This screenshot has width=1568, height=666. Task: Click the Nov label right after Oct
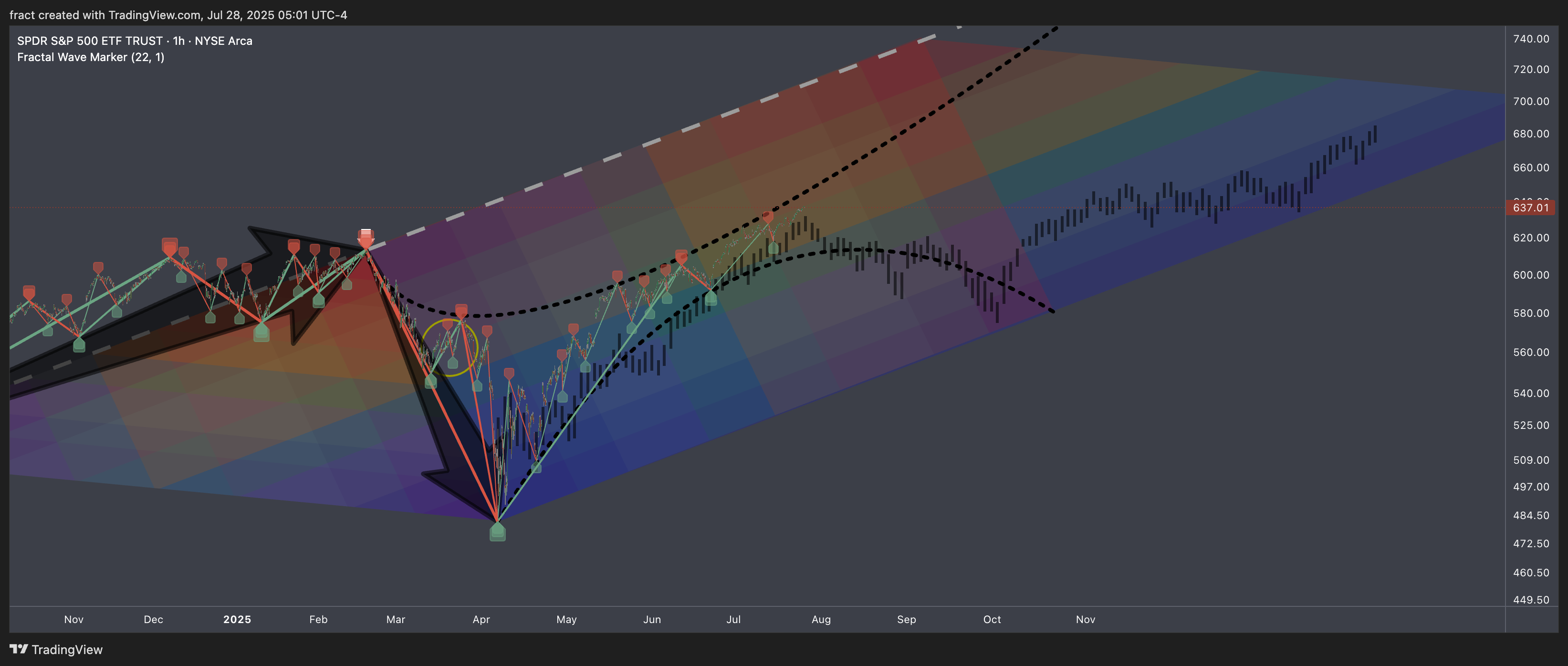(x=1085, y=619)
